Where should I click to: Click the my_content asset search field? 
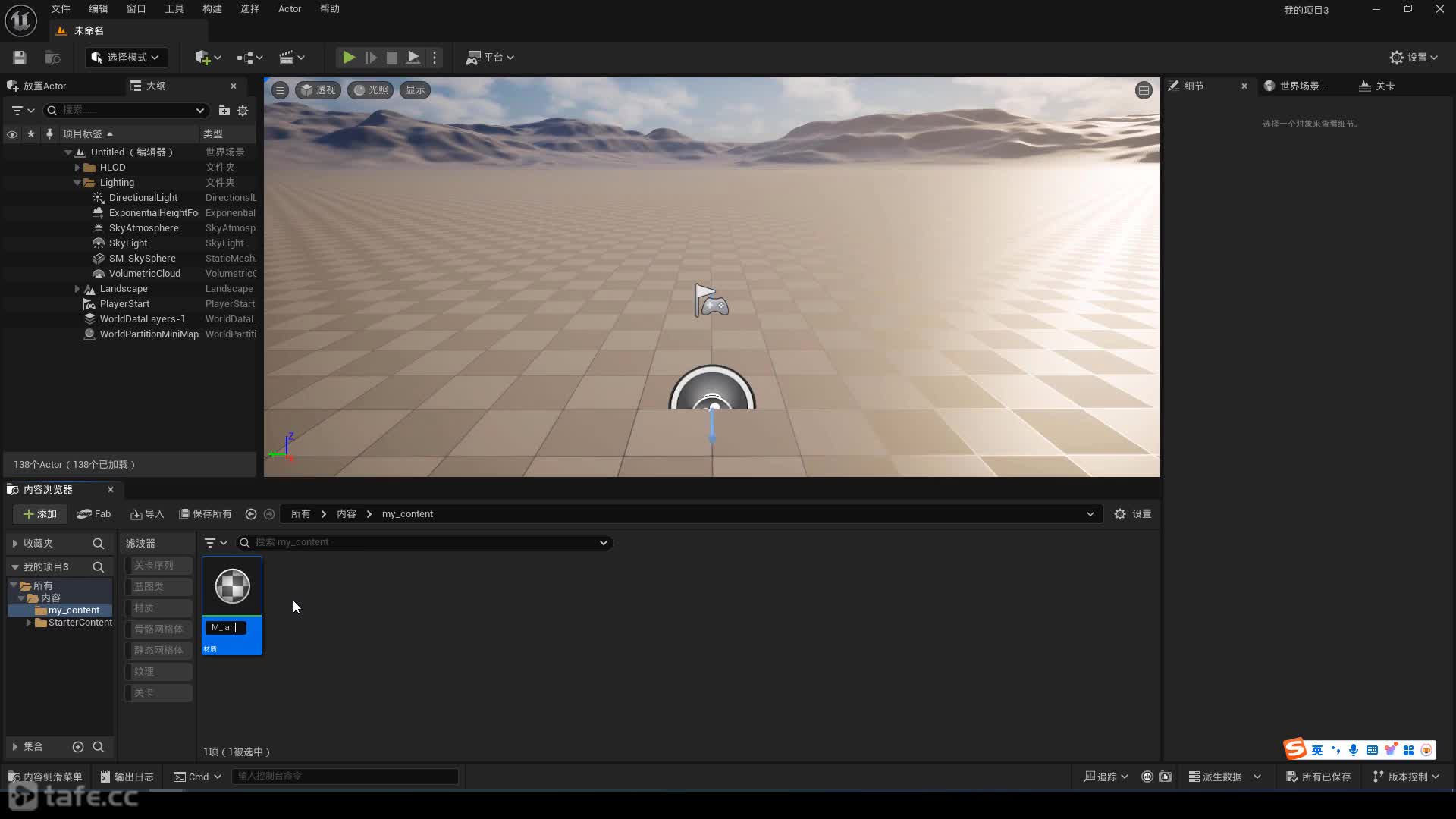(x=425, y=543)
